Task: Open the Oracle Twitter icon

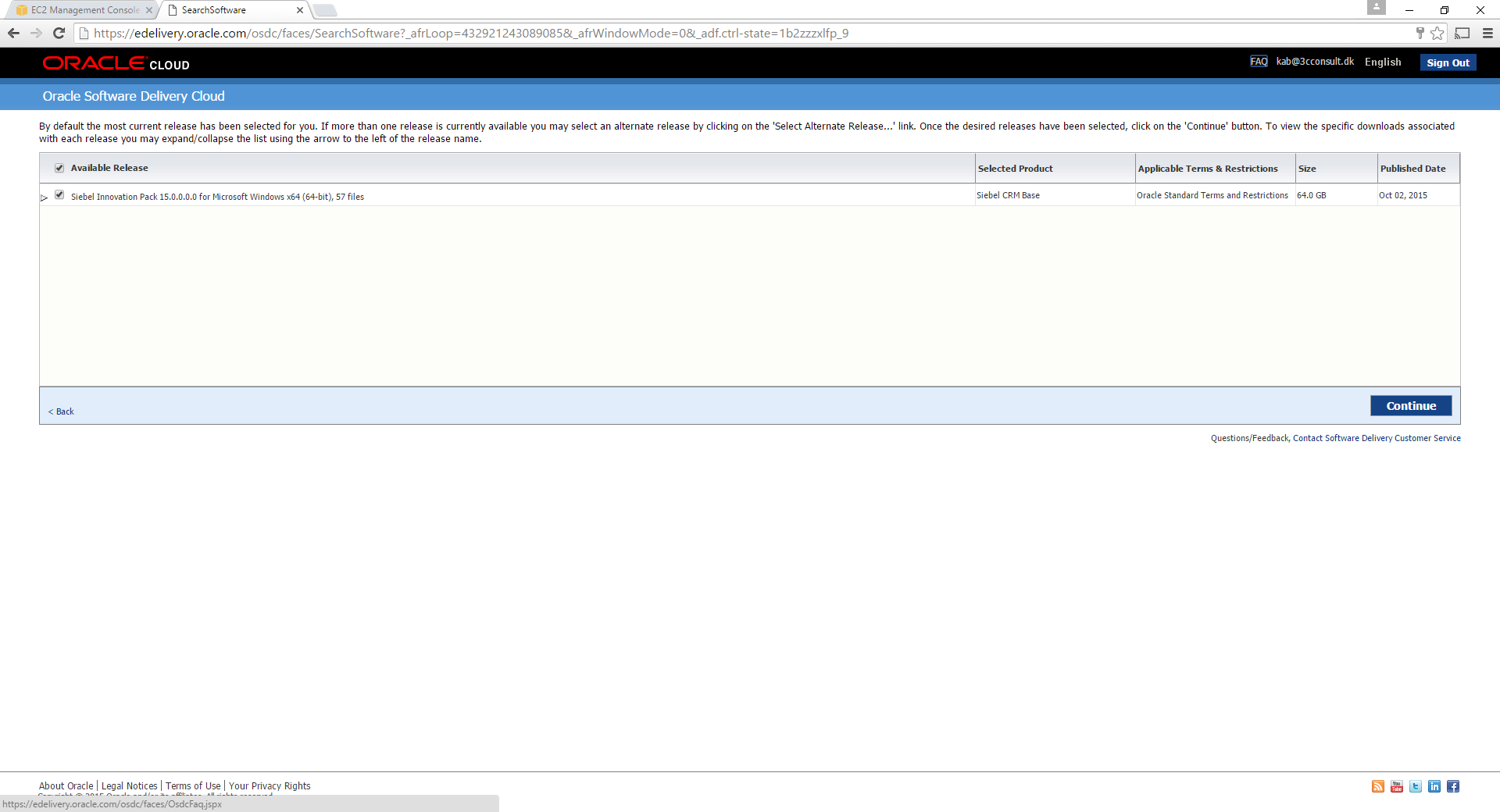Action: click(1416, 786)
